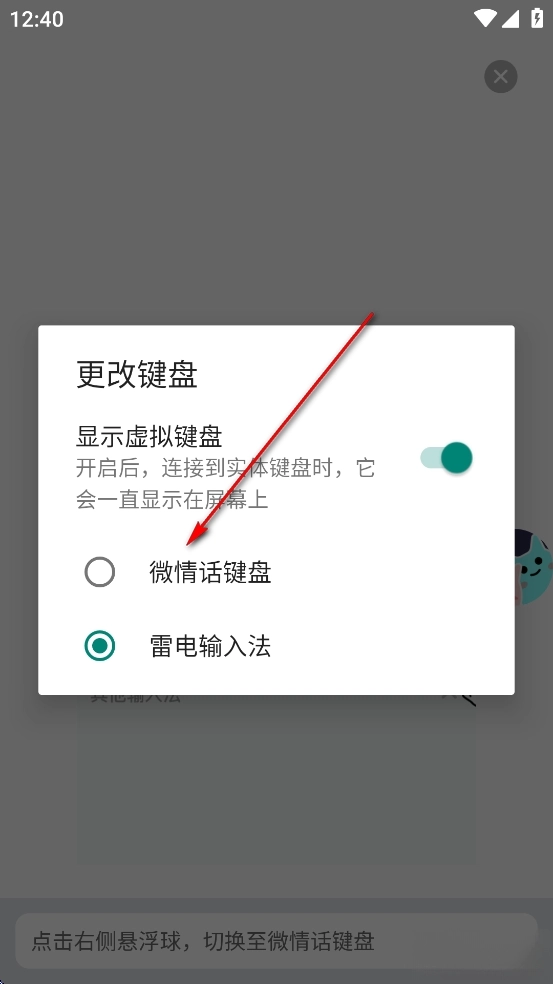Viewport: 553px width, 984px height.
Task: Tap the 更改键盘 dialog title
Action: point(137,375)
